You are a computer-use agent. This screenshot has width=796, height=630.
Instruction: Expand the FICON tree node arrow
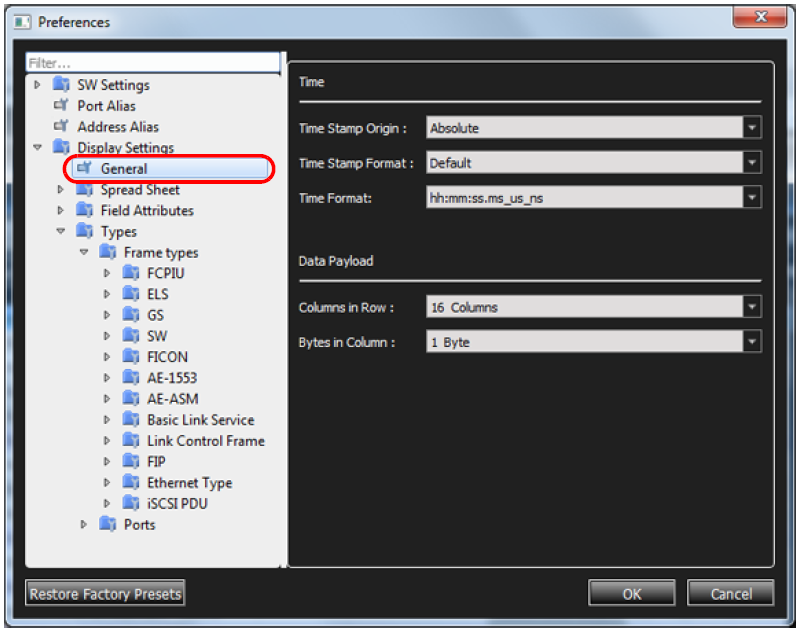pos(107,357)
